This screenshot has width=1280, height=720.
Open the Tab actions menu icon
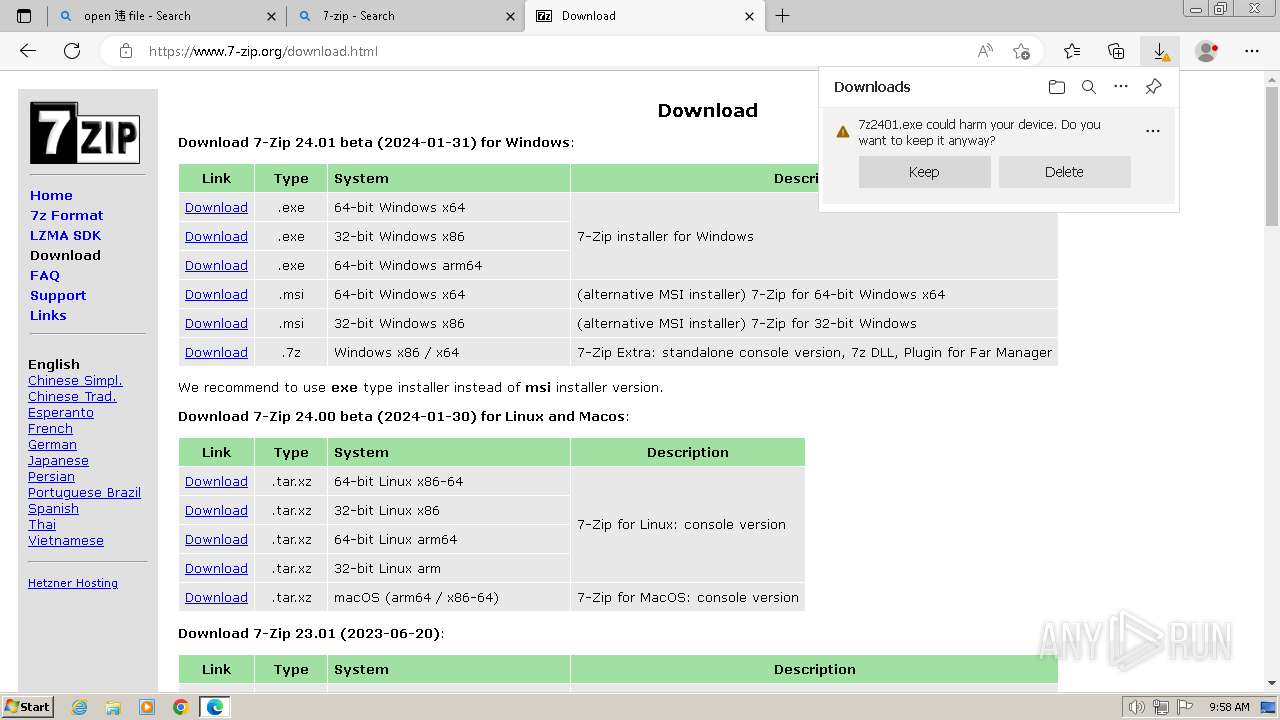[x=24, y=16]
